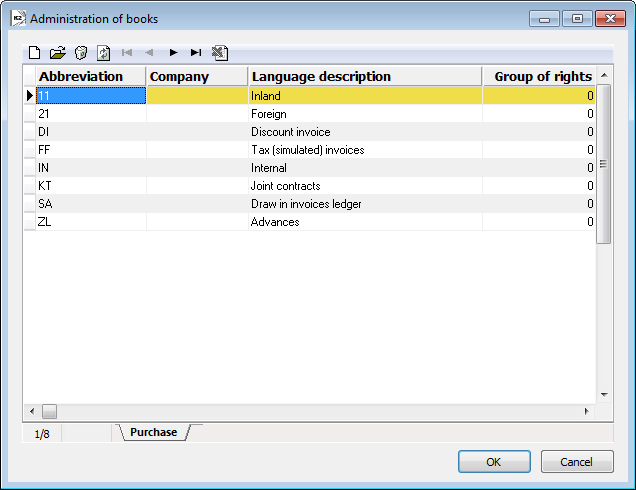Click the vertical scrollbar down arrow
This screenshot has height=490, width=636.
point(604,394)
